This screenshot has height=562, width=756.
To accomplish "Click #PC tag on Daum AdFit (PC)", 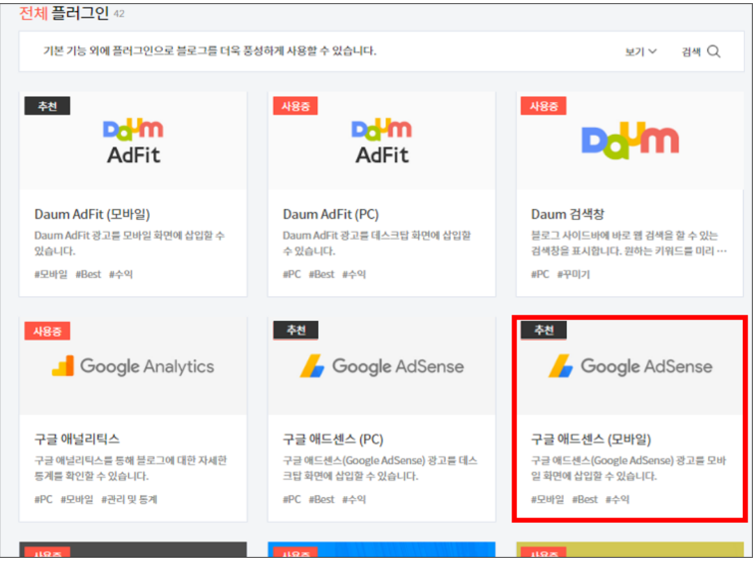I will pyautogui.click(x=292, y=274).
